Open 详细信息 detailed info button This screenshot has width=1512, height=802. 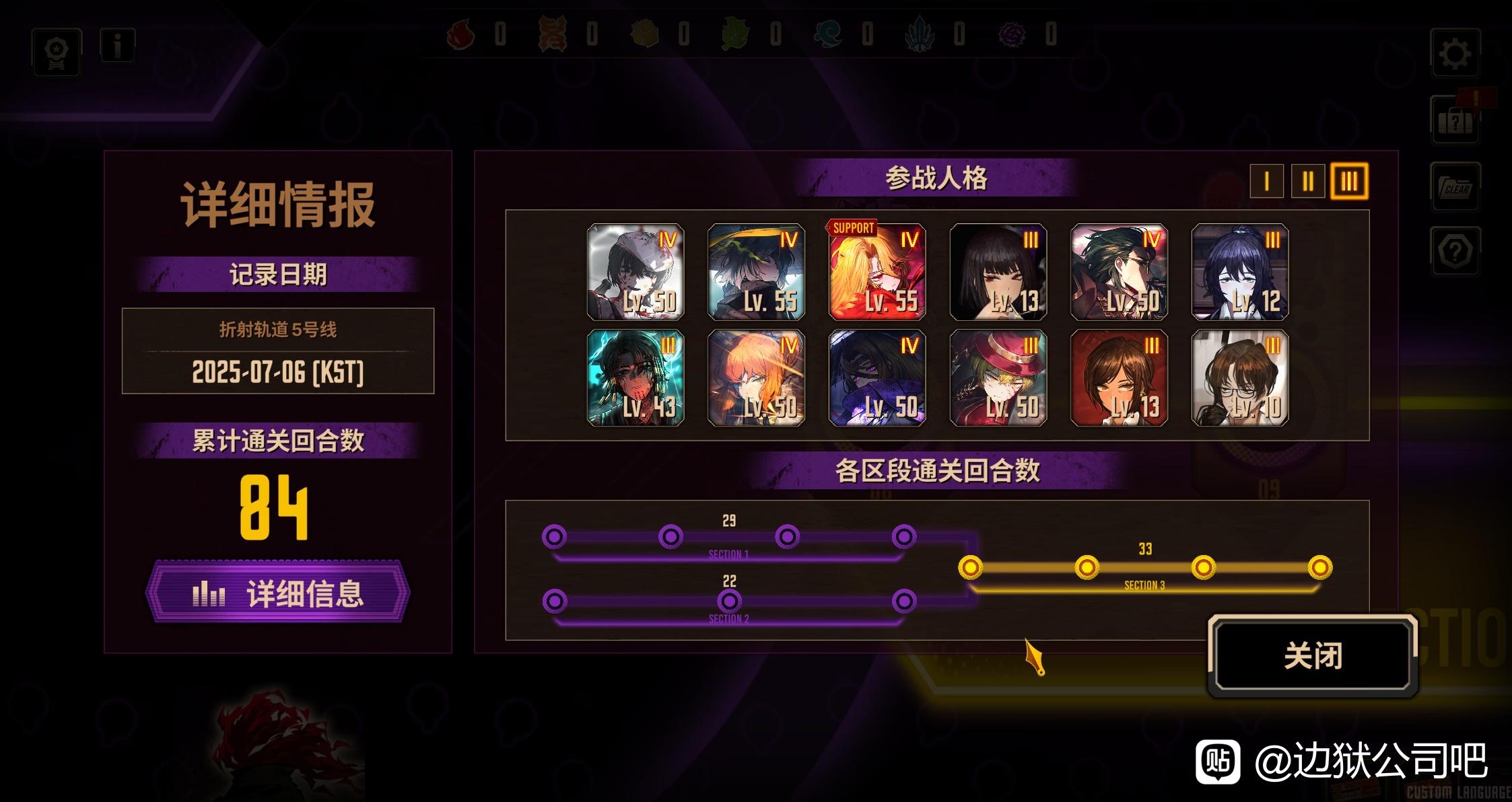[x=277, y=593]
